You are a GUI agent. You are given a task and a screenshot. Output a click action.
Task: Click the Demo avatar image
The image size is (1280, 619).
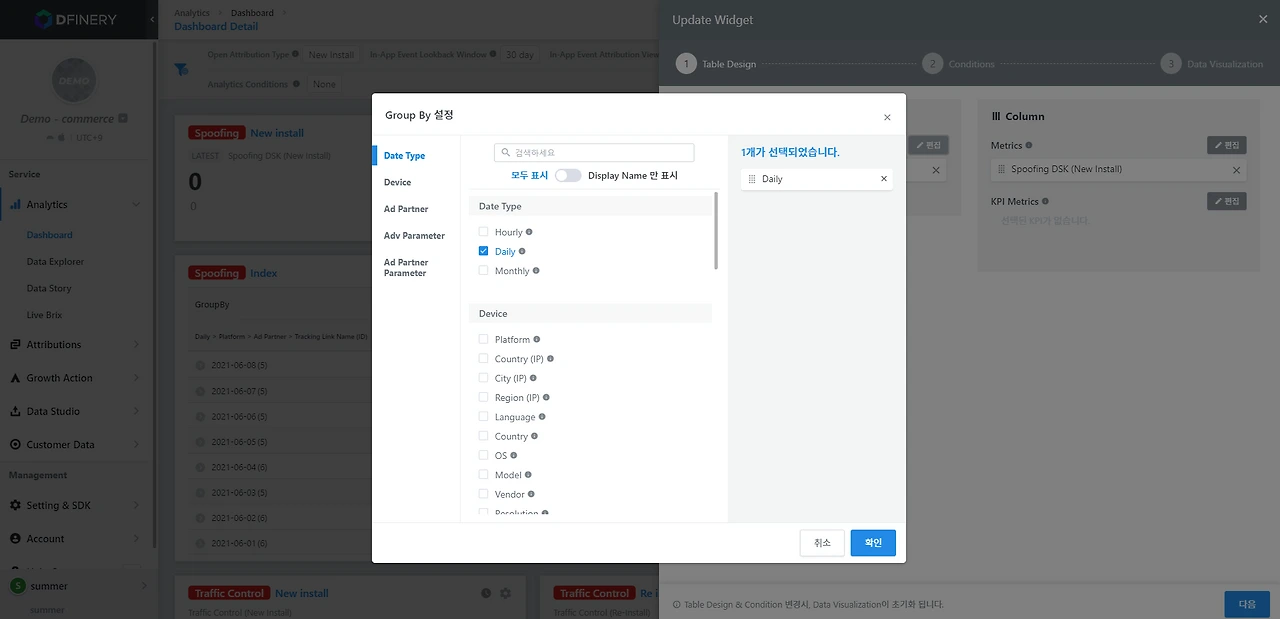point(74,80)
